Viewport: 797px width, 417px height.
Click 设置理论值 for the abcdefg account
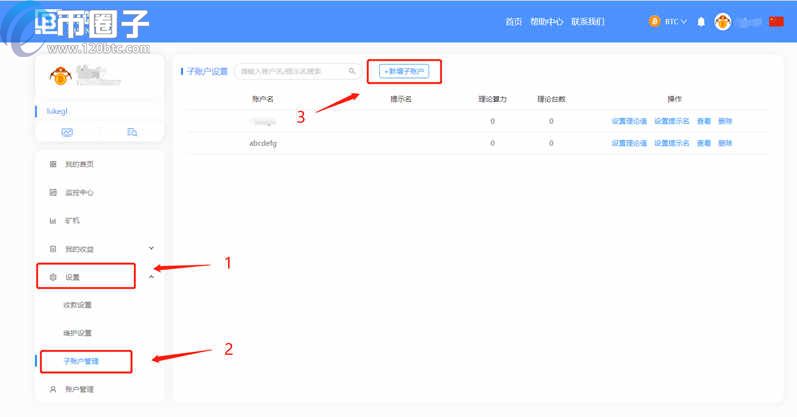(x=629, y=143)
